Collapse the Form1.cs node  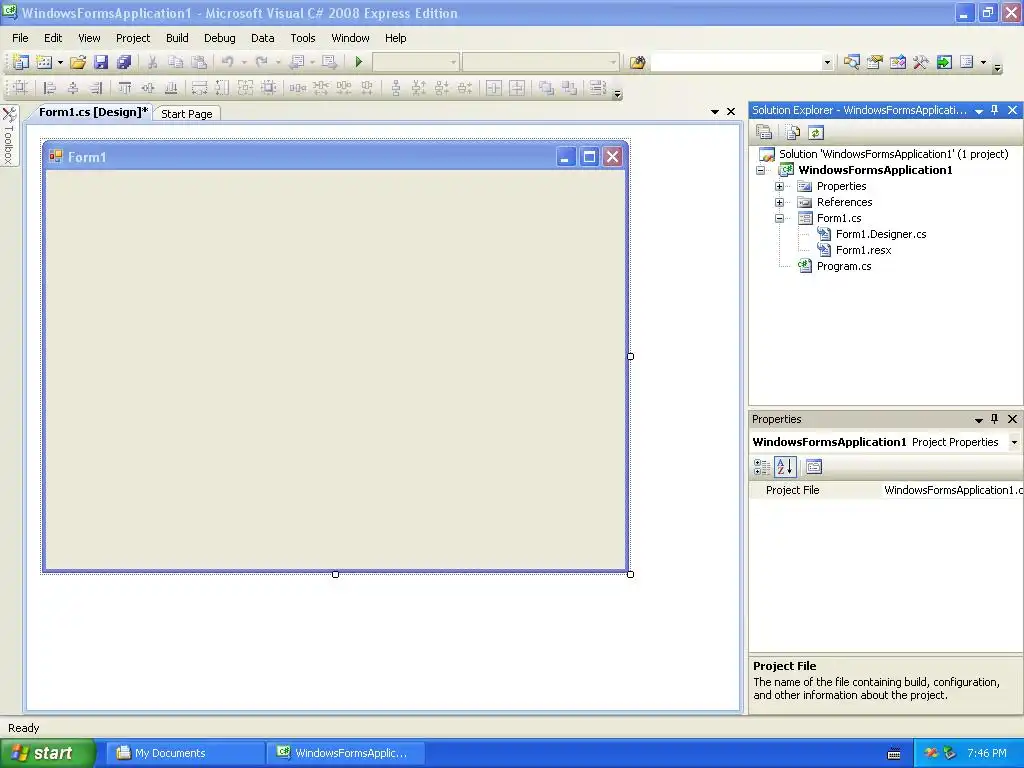click(779, 218)
